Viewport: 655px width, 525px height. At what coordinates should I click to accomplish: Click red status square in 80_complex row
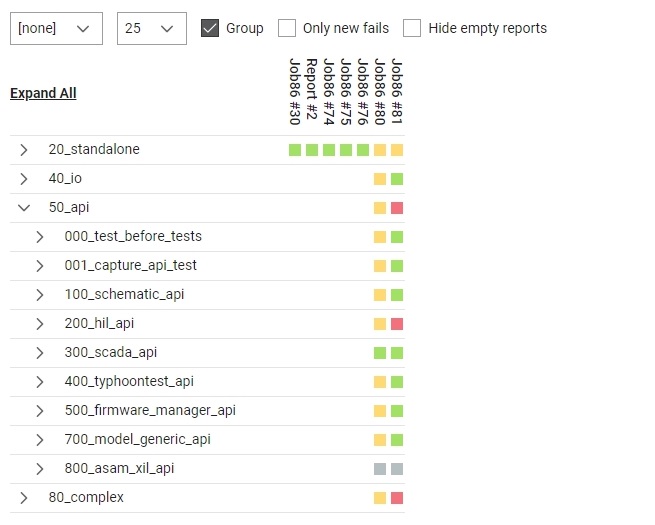397,498
